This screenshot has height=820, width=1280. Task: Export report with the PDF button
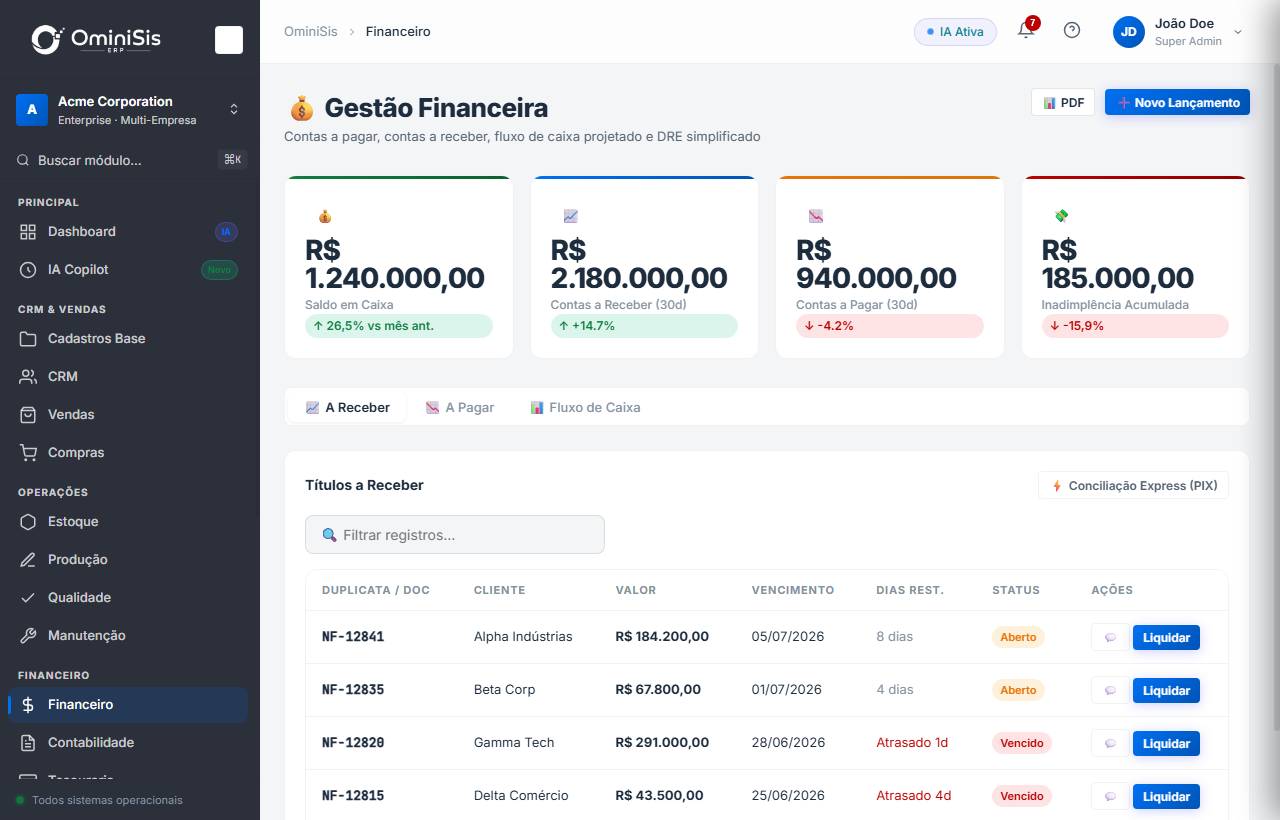[x=1063, y=103]
